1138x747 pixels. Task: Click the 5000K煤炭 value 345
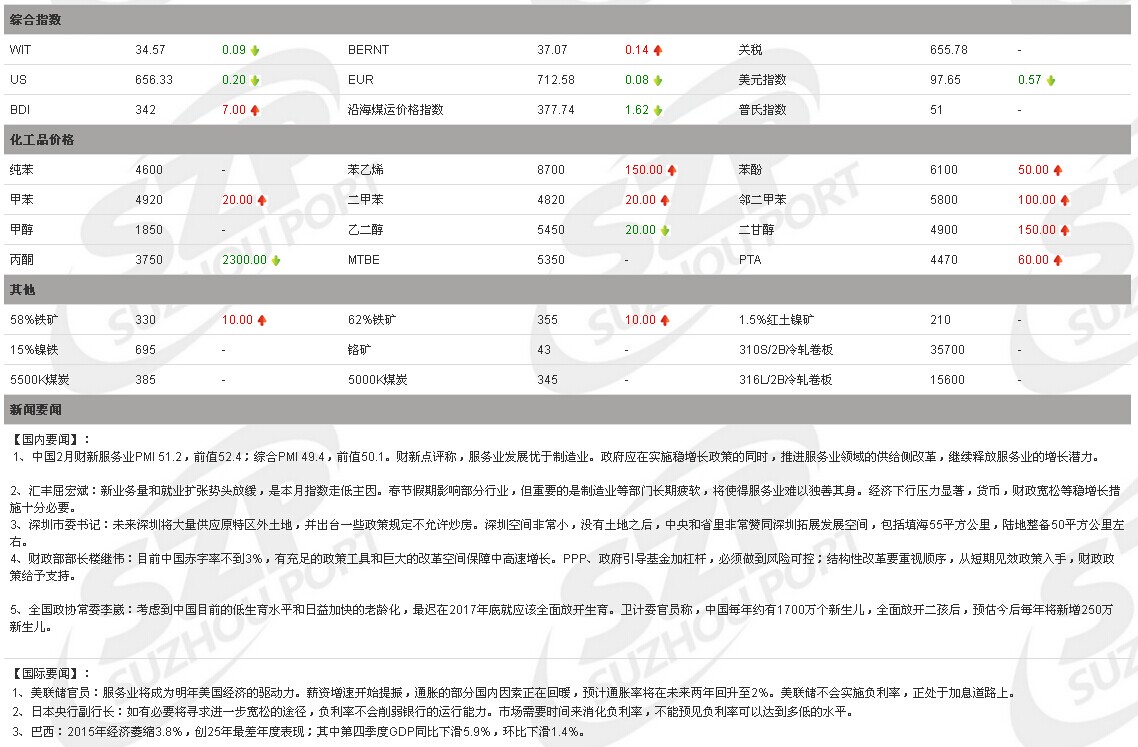[547, 380]
